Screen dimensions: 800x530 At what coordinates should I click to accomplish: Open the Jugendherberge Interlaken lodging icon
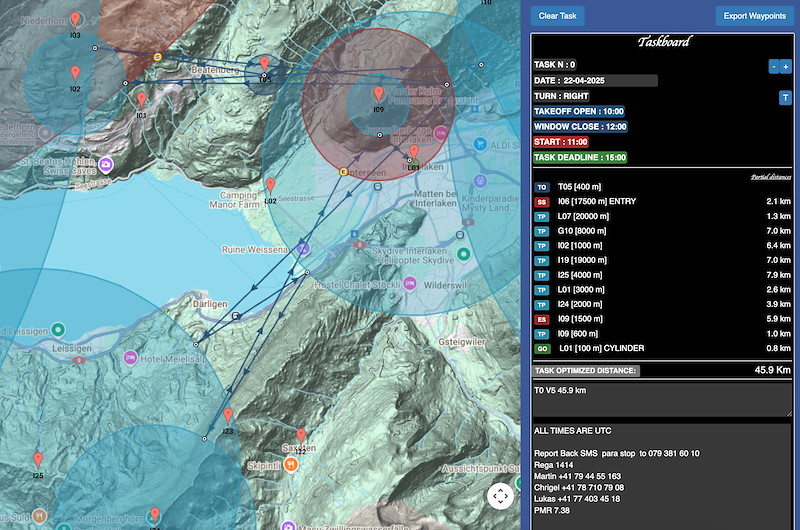pyautogui.click(x=440, y=134)
